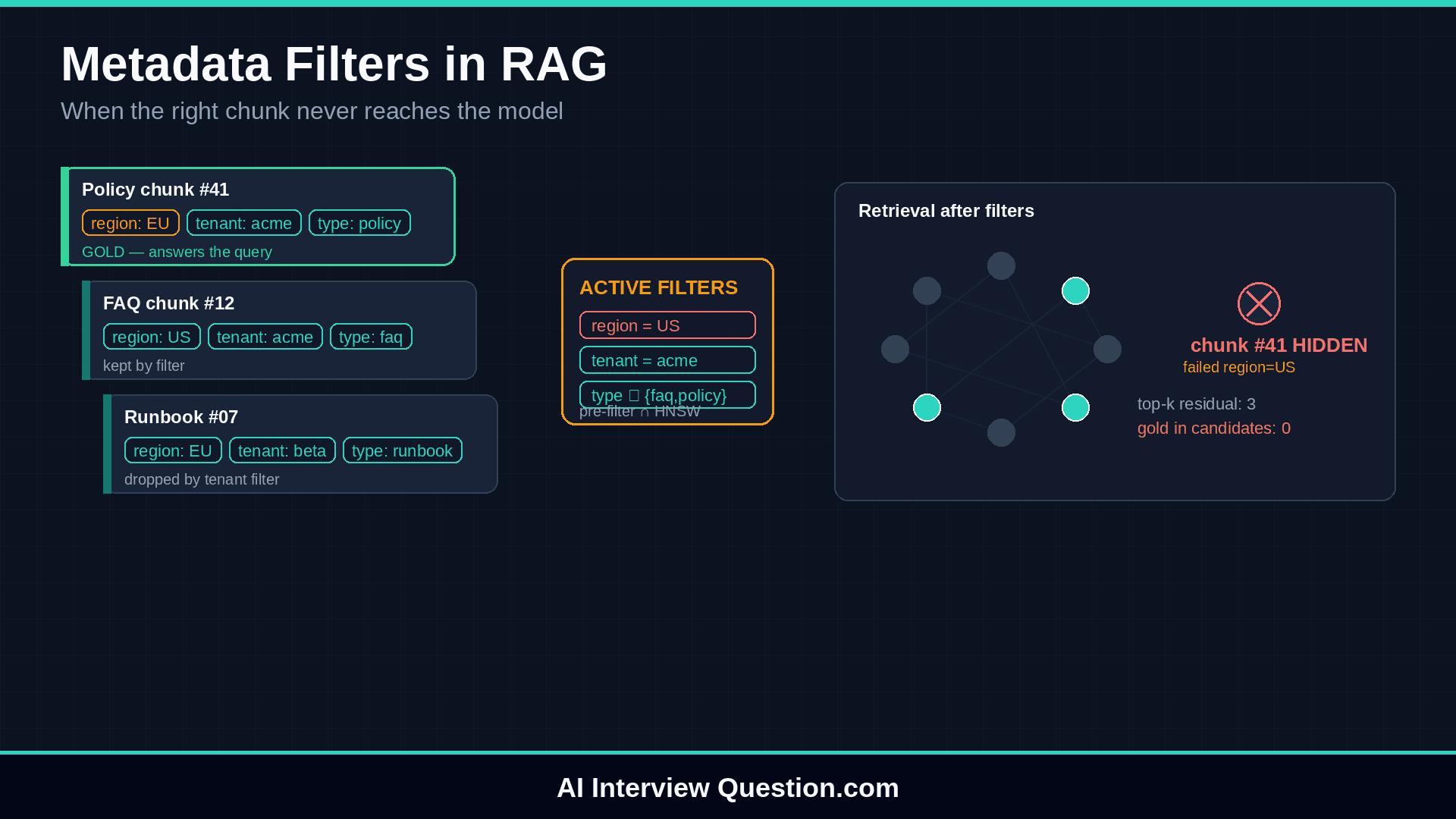Select the 'region: EU' tag on Policy chunk #41

coord(130,223)
